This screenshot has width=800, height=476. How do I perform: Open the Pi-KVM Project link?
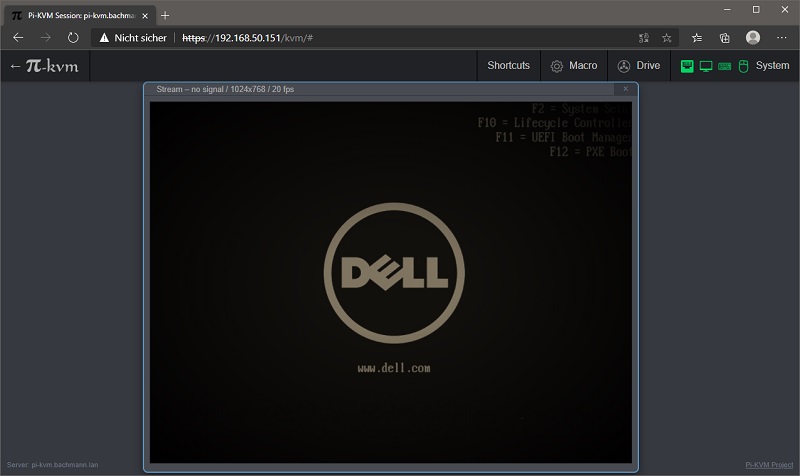click(769, 465)
